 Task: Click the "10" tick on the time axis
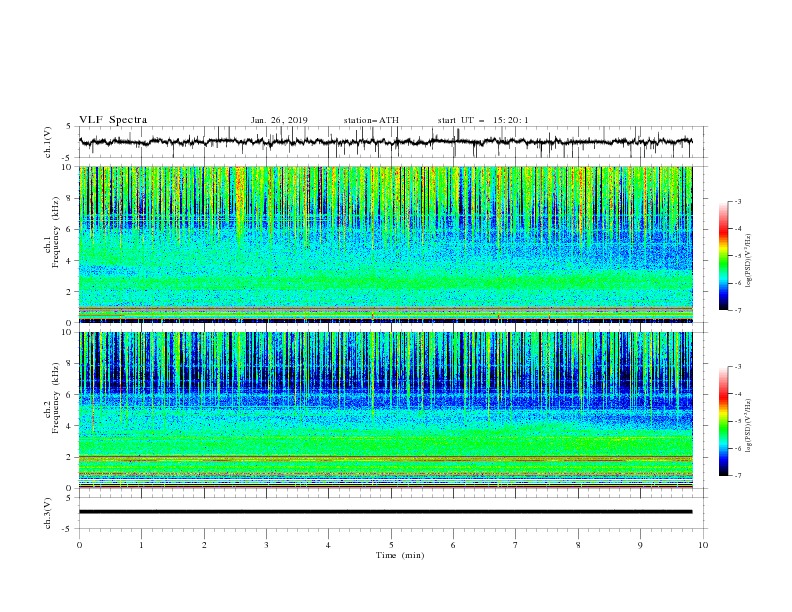[x=703, y=545]
